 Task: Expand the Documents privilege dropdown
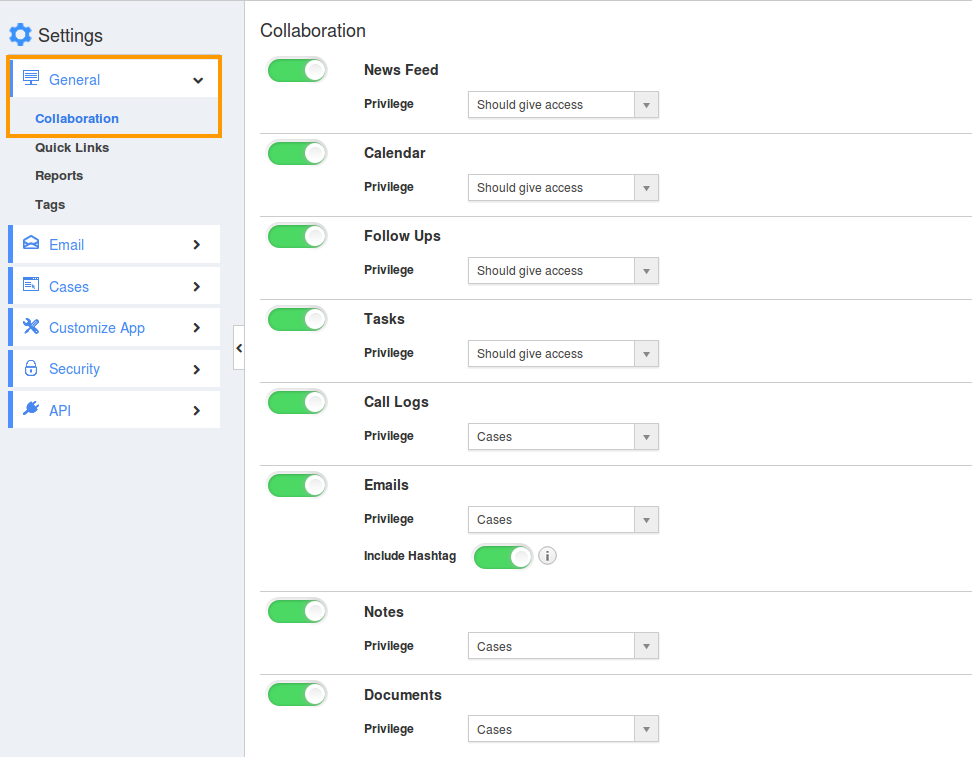click(563, 730)
